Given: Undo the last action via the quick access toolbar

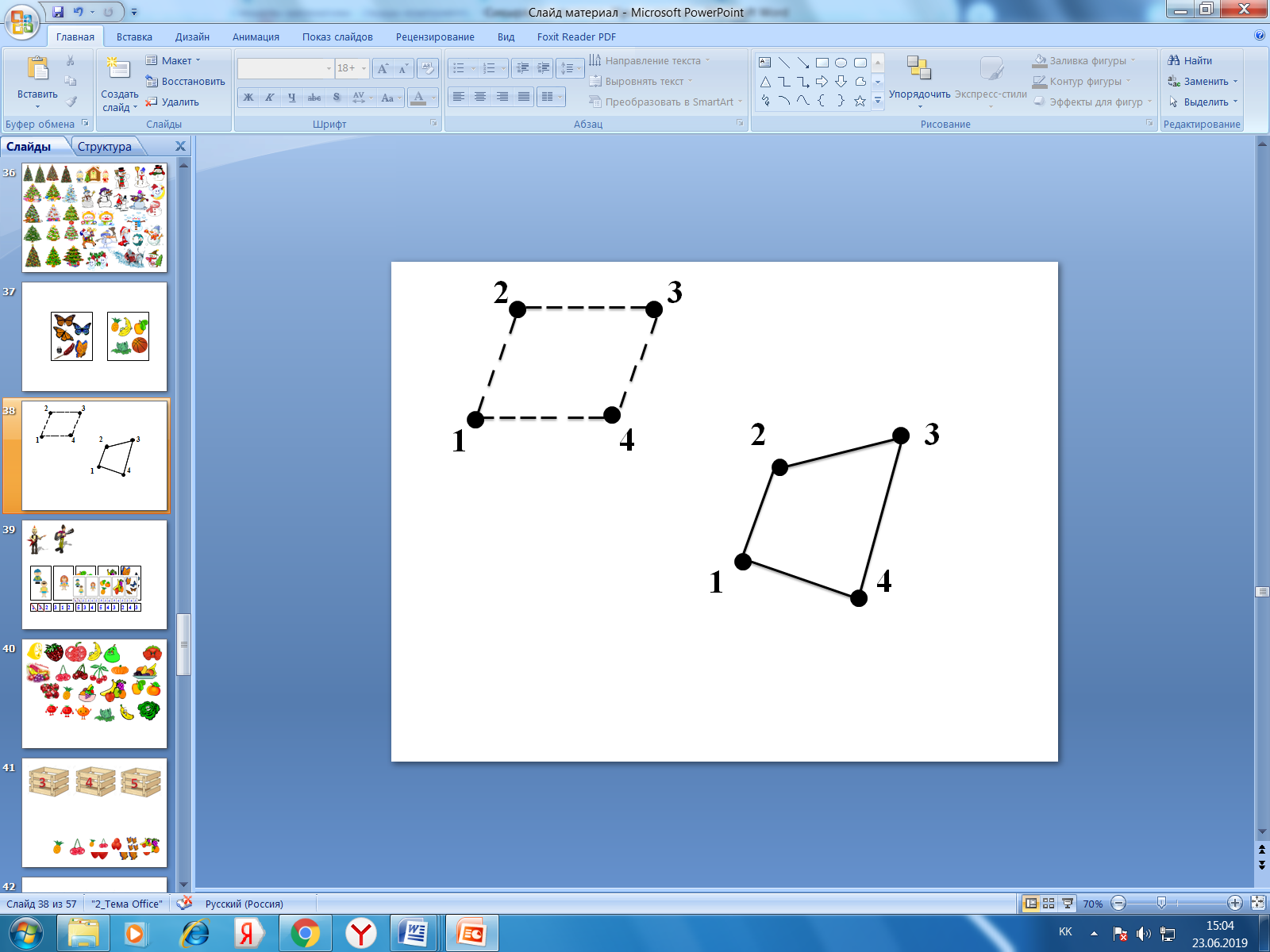Looking at the screenshot, I should (x=79, y=12).
